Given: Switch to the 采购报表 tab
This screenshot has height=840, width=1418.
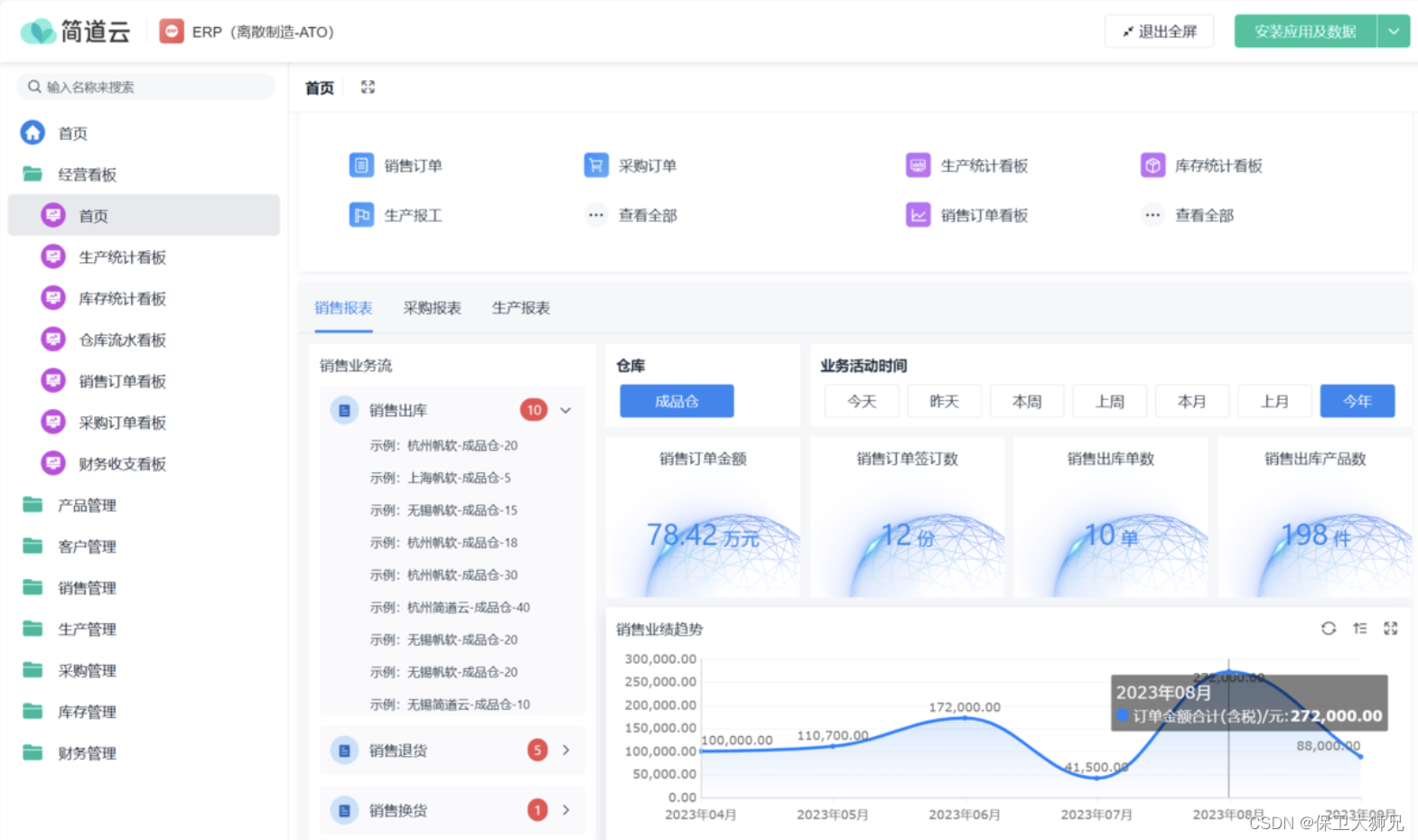Looking at the screenshot, I should [432, 308].
